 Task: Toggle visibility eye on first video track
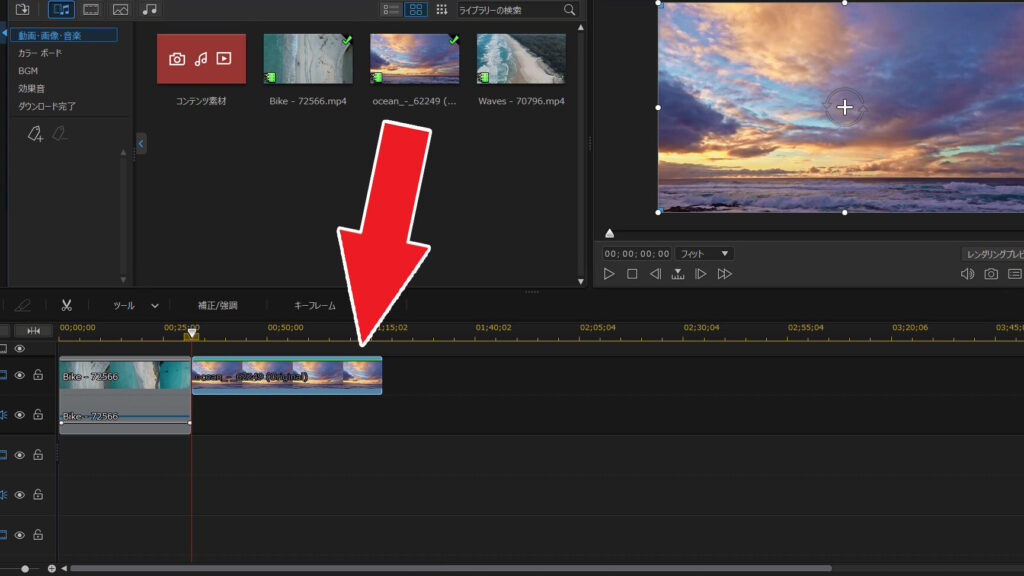click(x=19, y=375)
